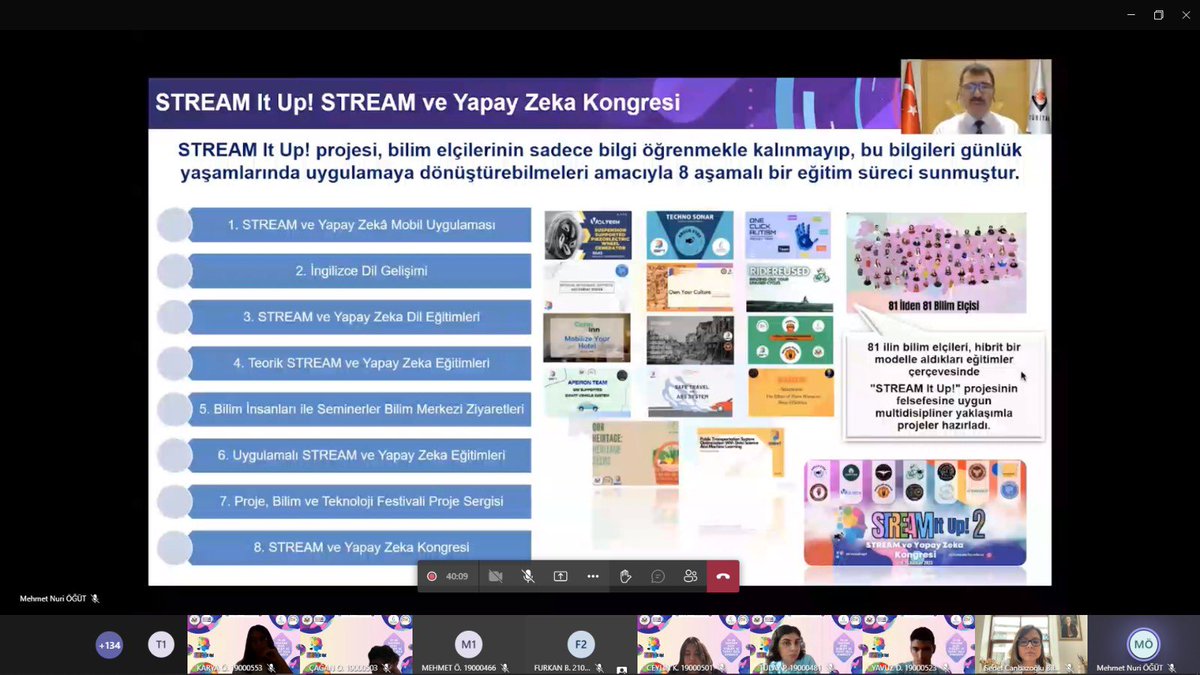
Task: Click the ONE CLICK AUTISM project thumbnail
Action: coord(789,235)
